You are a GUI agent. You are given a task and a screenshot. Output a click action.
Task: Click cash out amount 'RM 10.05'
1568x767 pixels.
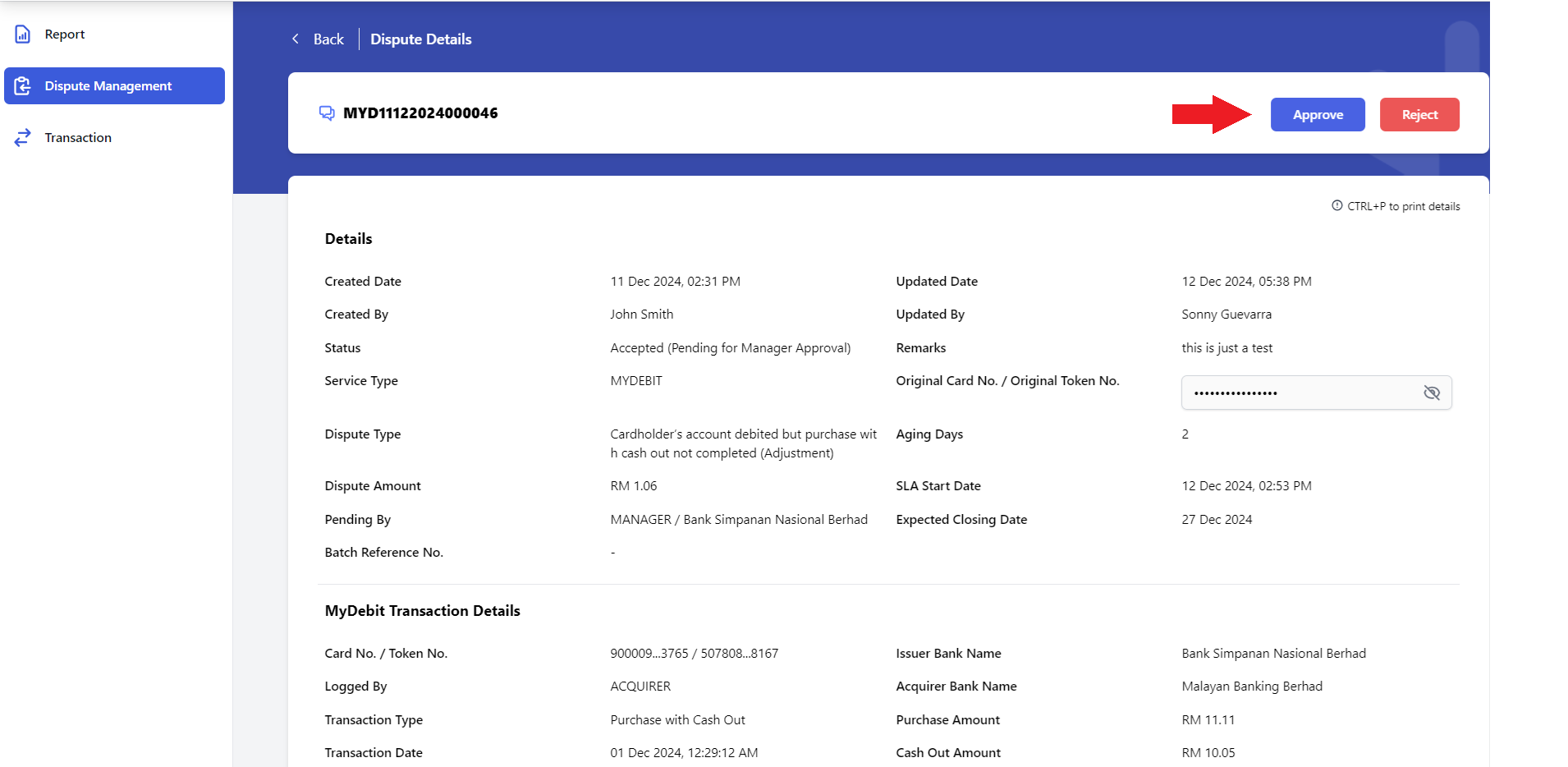click(1208, 753)
